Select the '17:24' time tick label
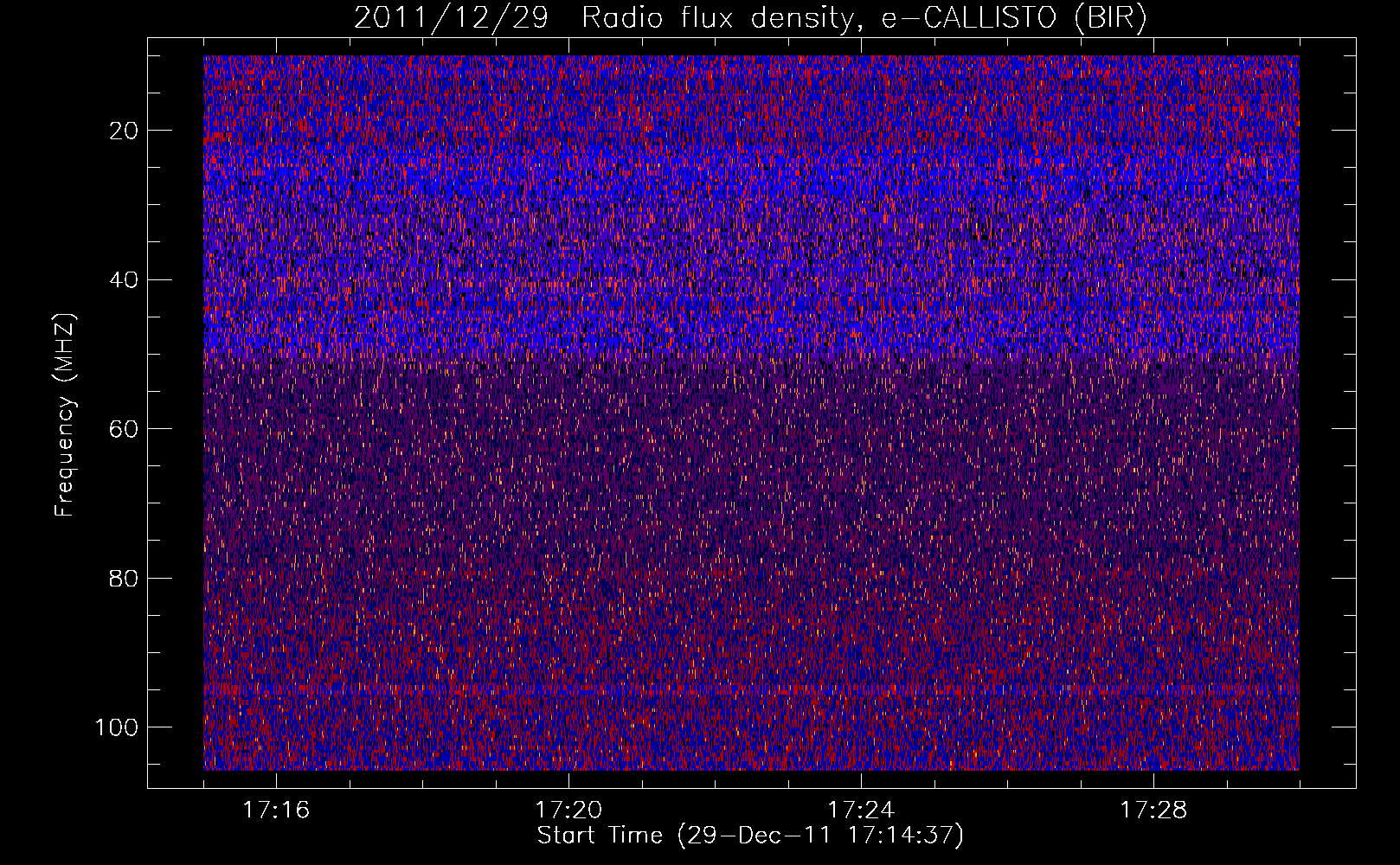This screenshot has width=1400, height=865. 861,810
